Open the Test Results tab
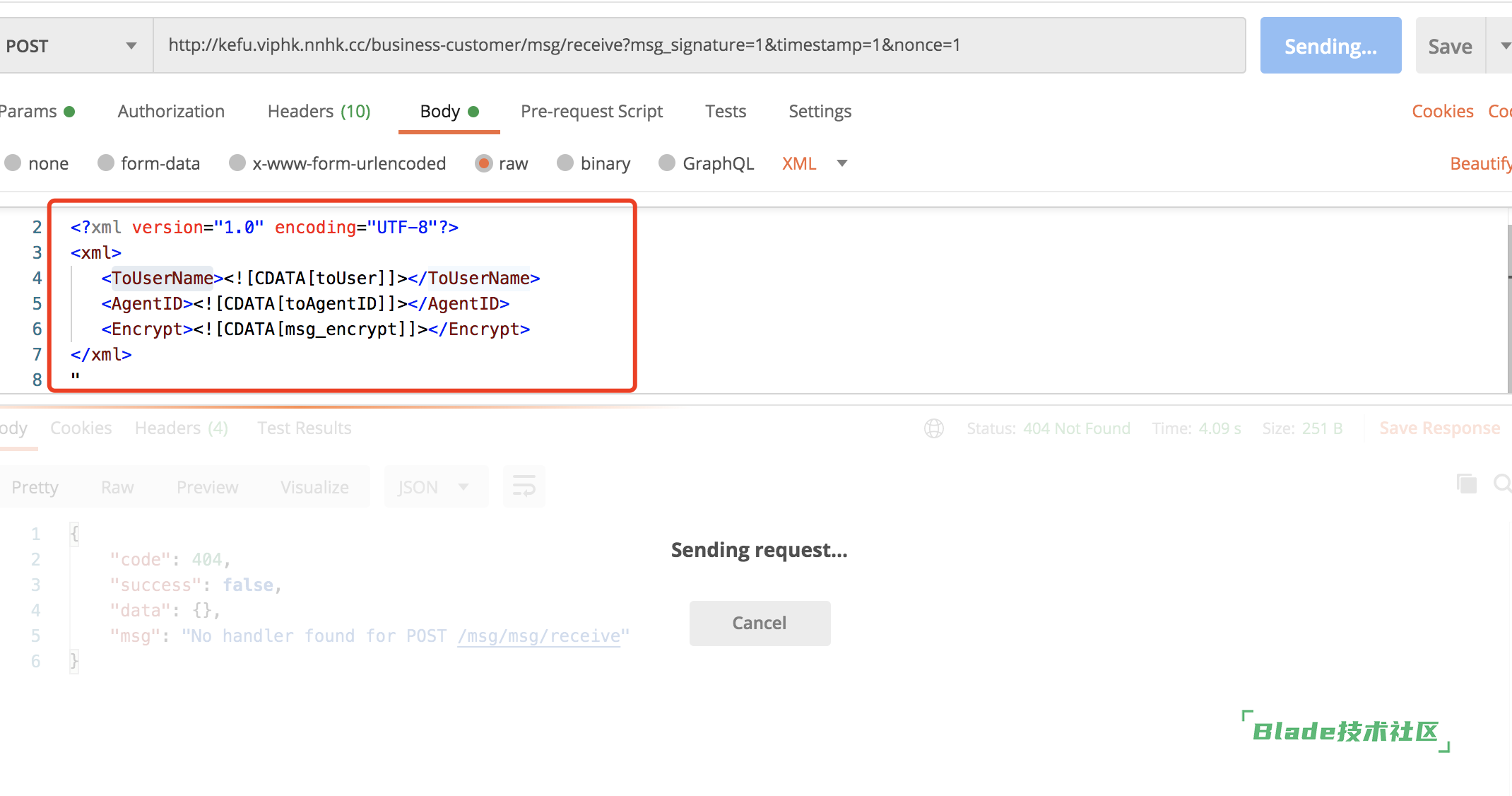The height and width of the screenshot is (796, 1512). point(305,428)
